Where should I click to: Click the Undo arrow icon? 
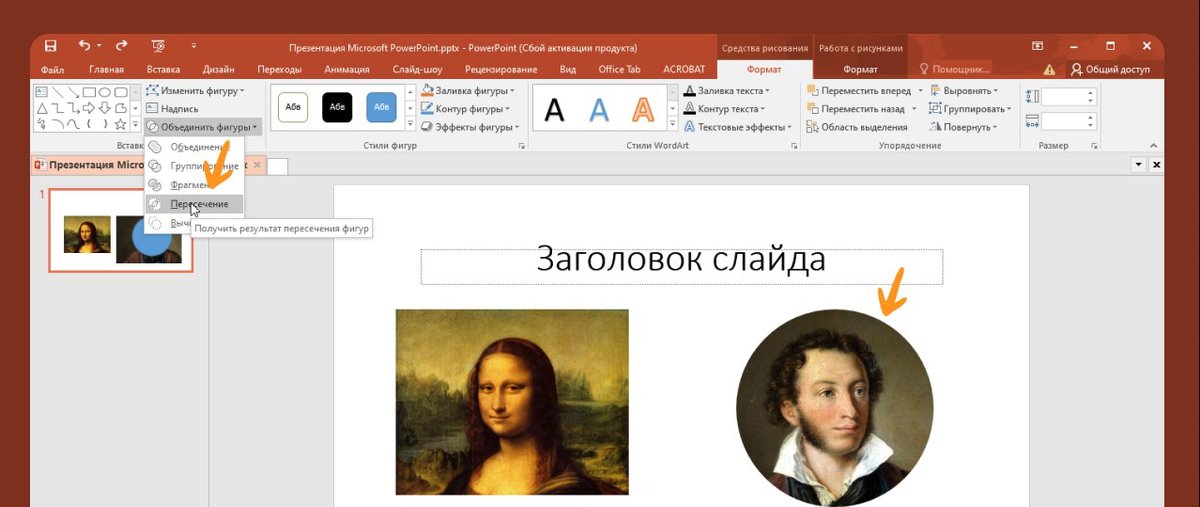click(x=84, y=46)
